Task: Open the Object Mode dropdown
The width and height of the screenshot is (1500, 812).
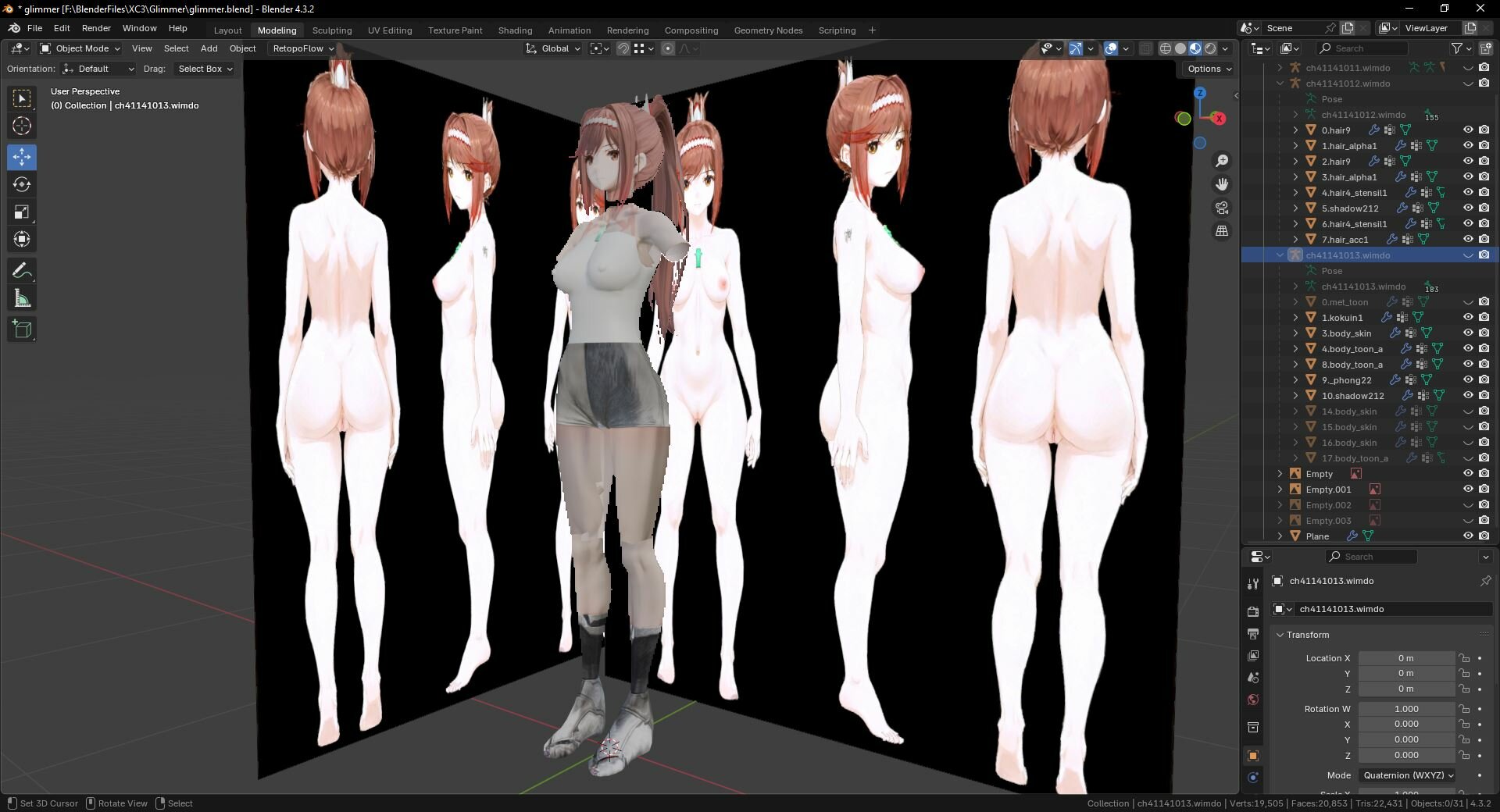Action: (x=80, y=48)
